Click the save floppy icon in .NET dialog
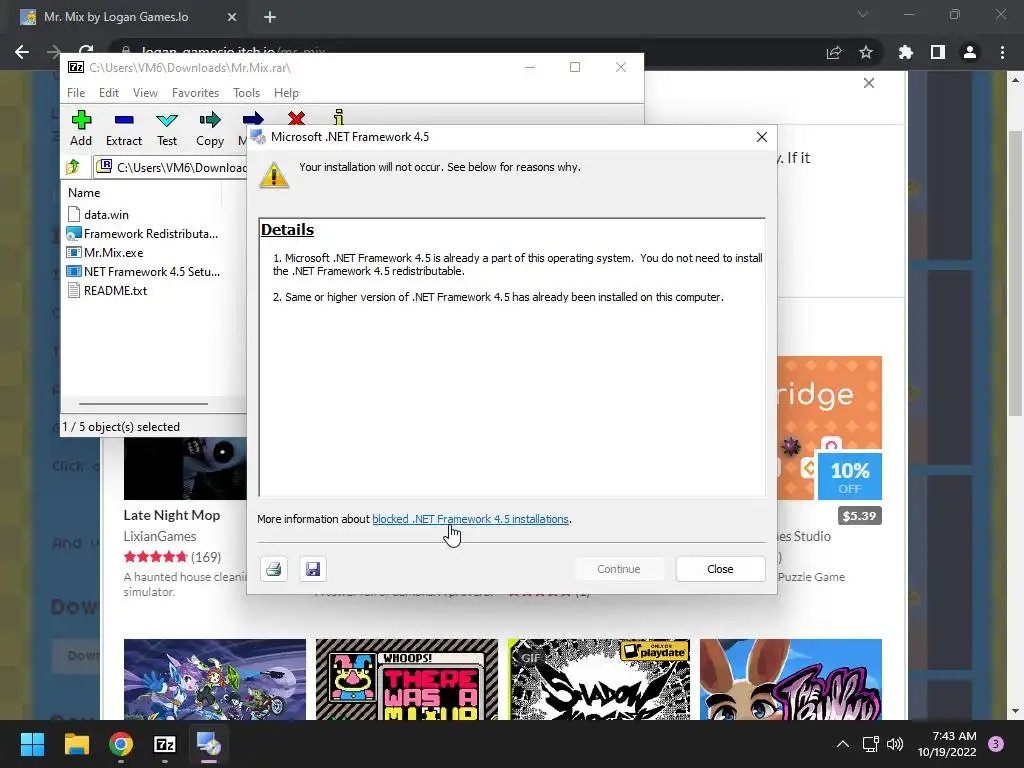Viewport: 1024px width, 768px height. (x=313, y=569)
